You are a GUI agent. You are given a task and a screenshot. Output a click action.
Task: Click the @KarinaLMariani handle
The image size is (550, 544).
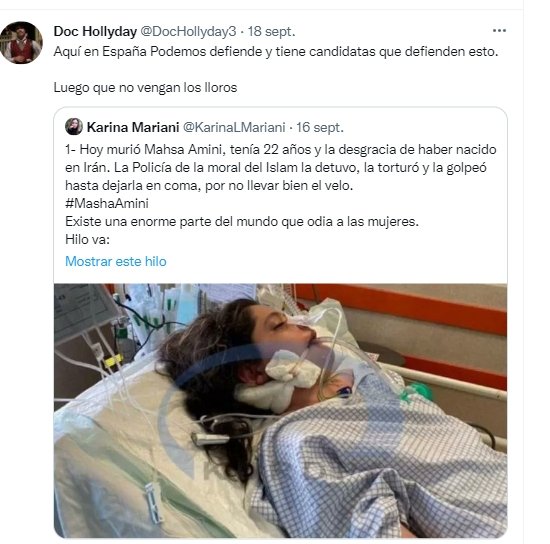(x=234, y=127)
